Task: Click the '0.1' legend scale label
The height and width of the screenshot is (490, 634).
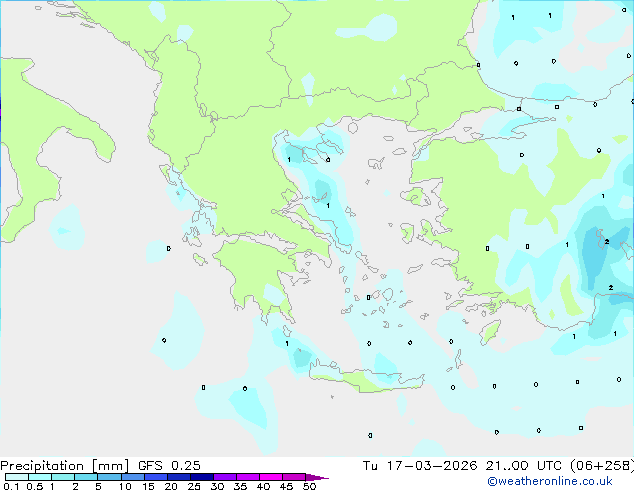Action: (x=11, y=486)
